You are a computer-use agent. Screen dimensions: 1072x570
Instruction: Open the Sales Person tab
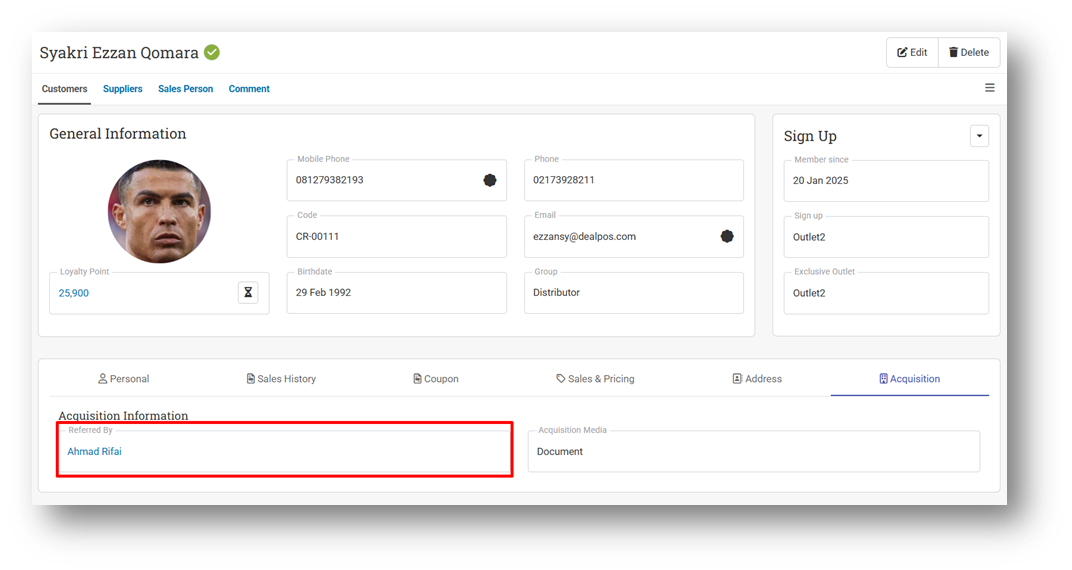click(x=185, y=89)
